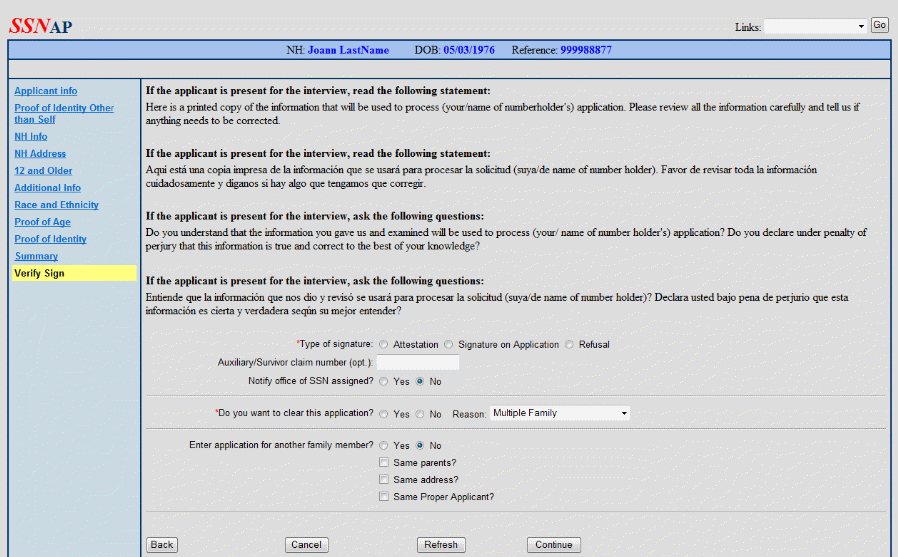
Task: Select Yes for another family member application
Action: tap(384, 445)
